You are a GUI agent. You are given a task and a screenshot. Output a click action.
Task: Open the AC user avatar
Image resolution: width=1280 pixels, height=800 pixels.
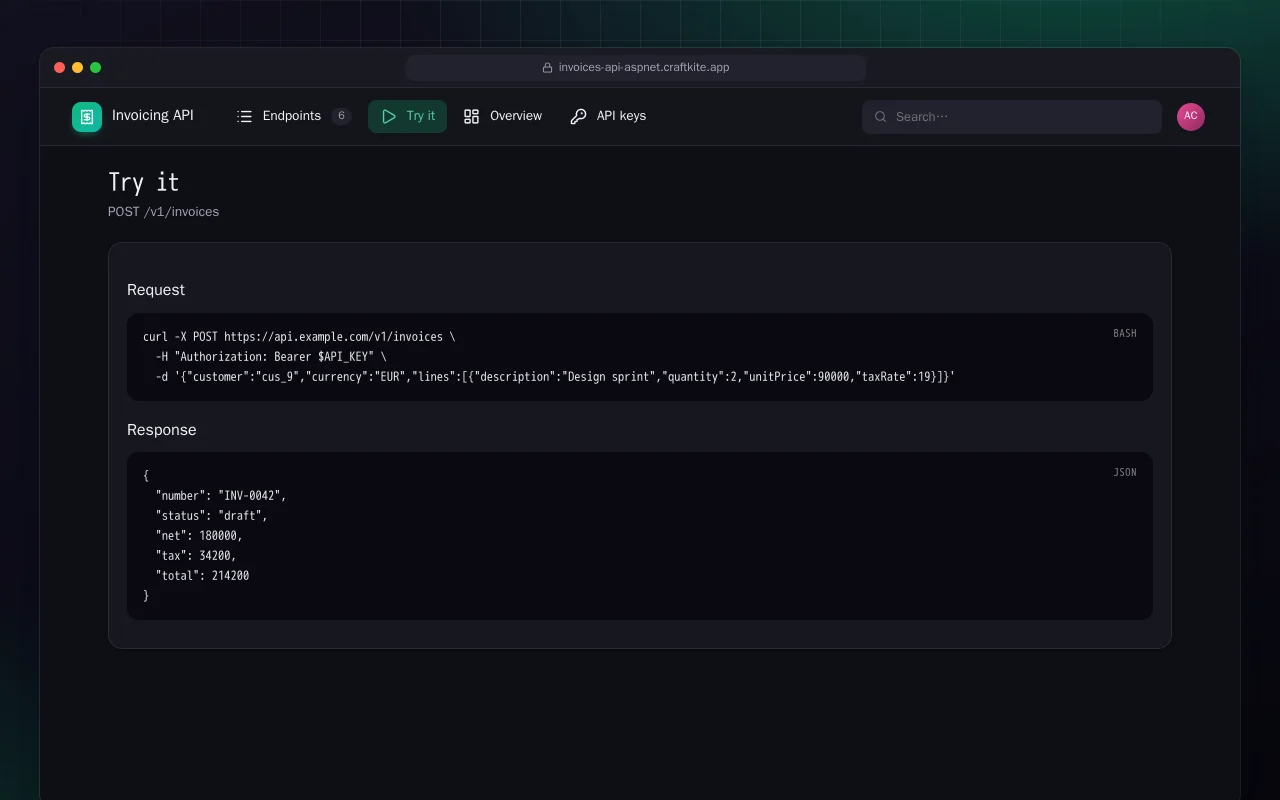point(1191,117)
